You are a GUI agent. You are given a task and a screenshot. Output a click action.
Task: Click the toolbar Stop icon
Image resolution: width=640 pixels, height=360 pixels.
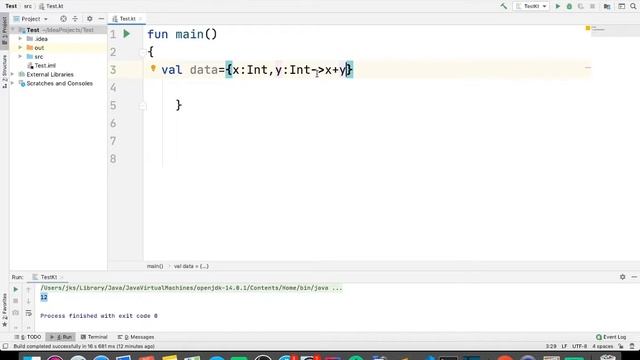point(592,6)
